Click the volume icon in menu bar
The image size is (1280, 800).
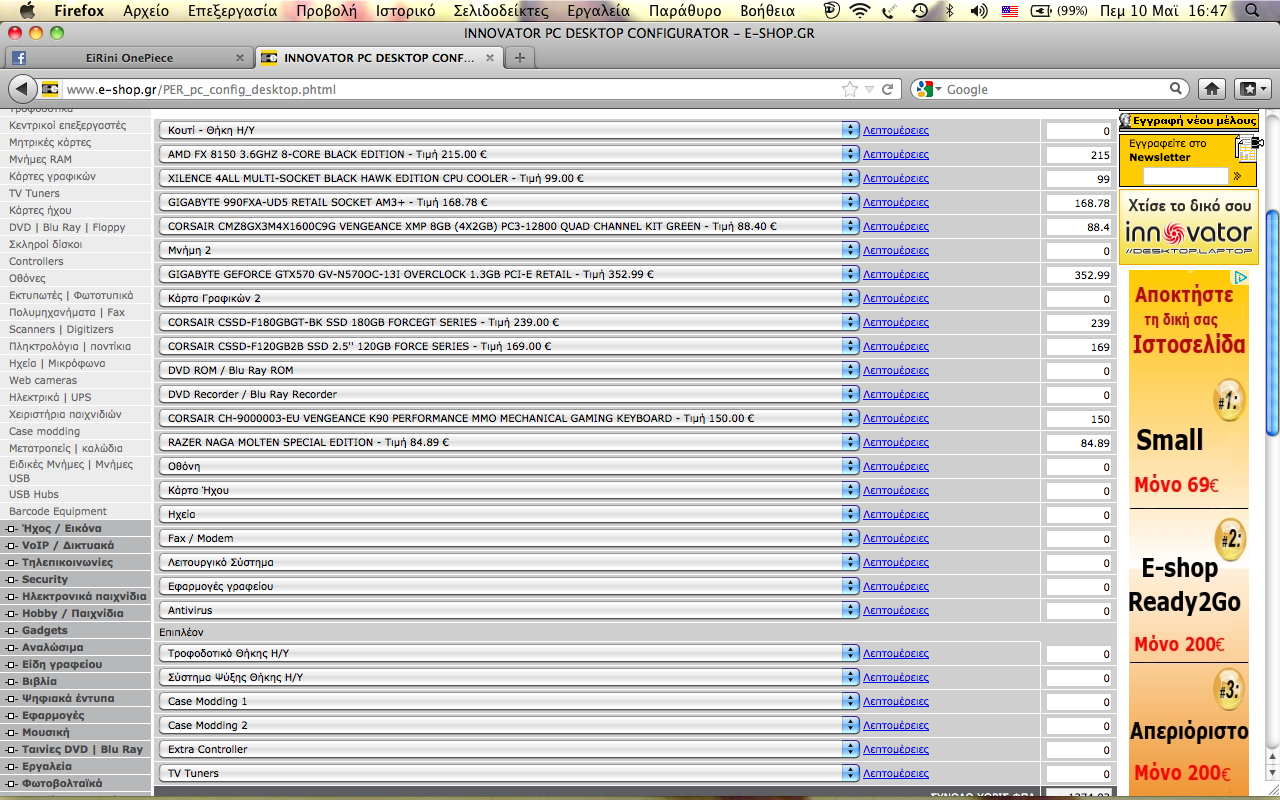pyautogui.click(x=979, y=11)
